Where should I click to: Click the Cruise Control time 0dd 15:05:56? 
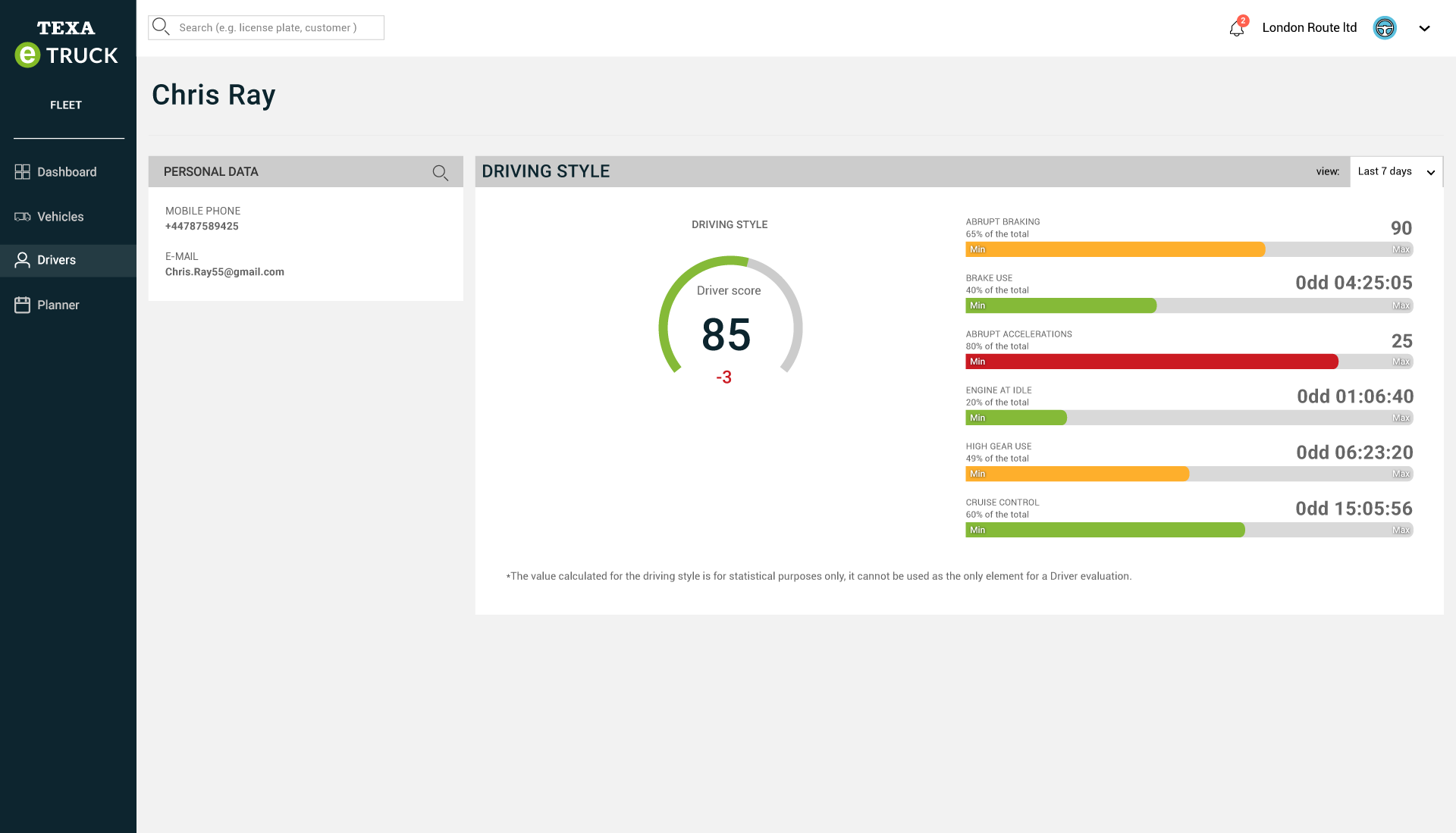pos(1354,509)
